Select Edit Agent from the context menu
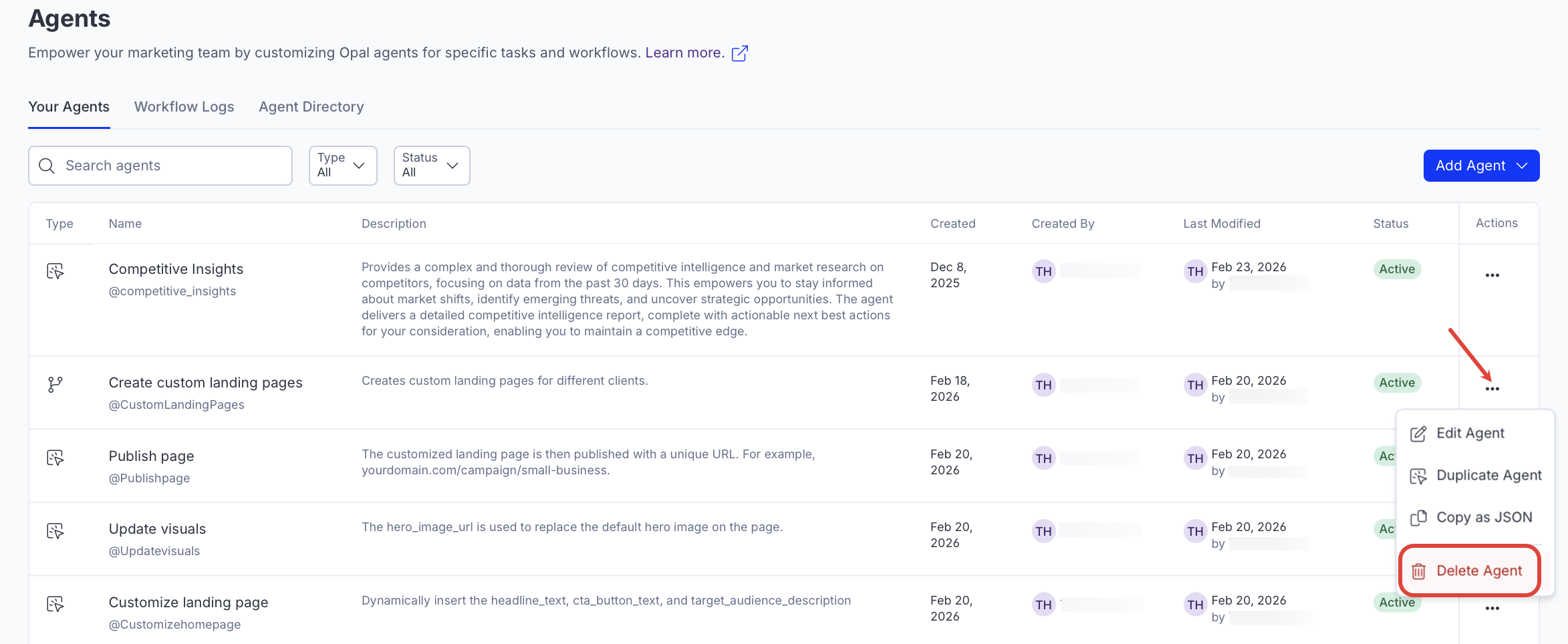The width and height of the screenshot is (1568, 644). [x=1470, y=434]
